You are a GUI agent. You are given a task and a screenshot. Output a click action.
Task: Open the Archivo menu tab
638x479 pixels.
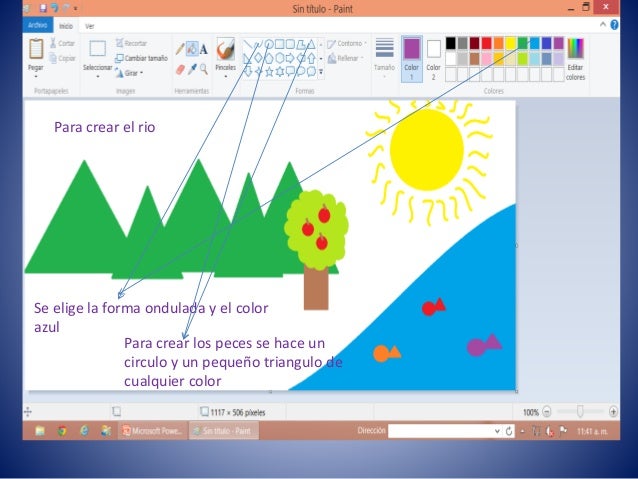pos(37,26)
